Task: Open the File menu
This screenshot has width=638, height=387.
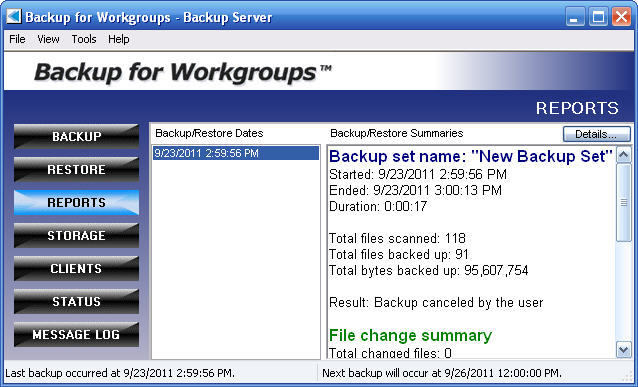Action: tap(17, 39)
